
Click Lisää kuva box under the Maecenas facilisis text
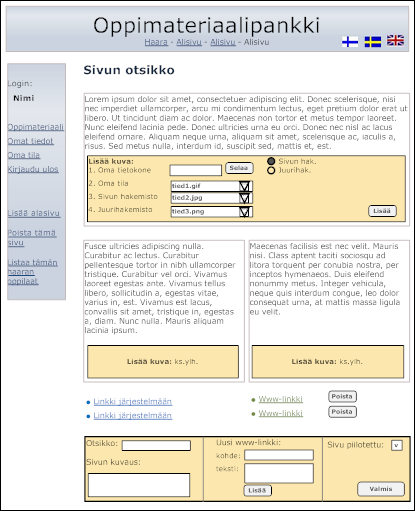328,362
